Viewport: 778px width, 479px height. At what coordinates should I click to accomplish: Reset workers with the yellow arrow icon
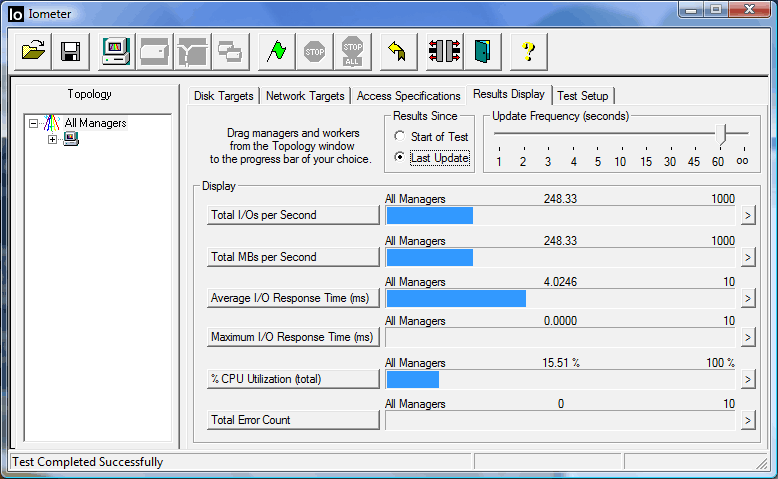pyautogui.click(x=398, y=51)
